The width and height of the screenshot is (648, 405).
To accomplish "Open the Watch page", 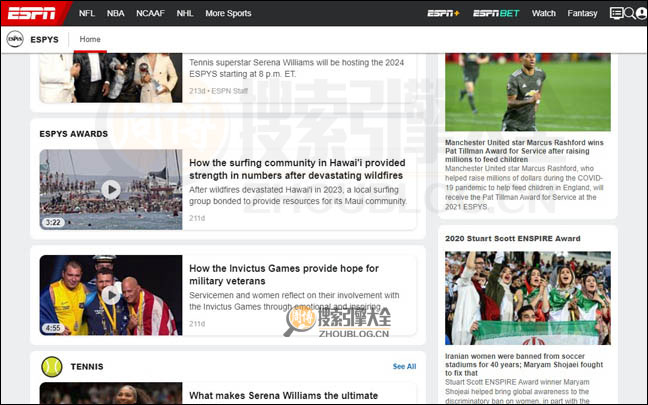I will 543,13.
